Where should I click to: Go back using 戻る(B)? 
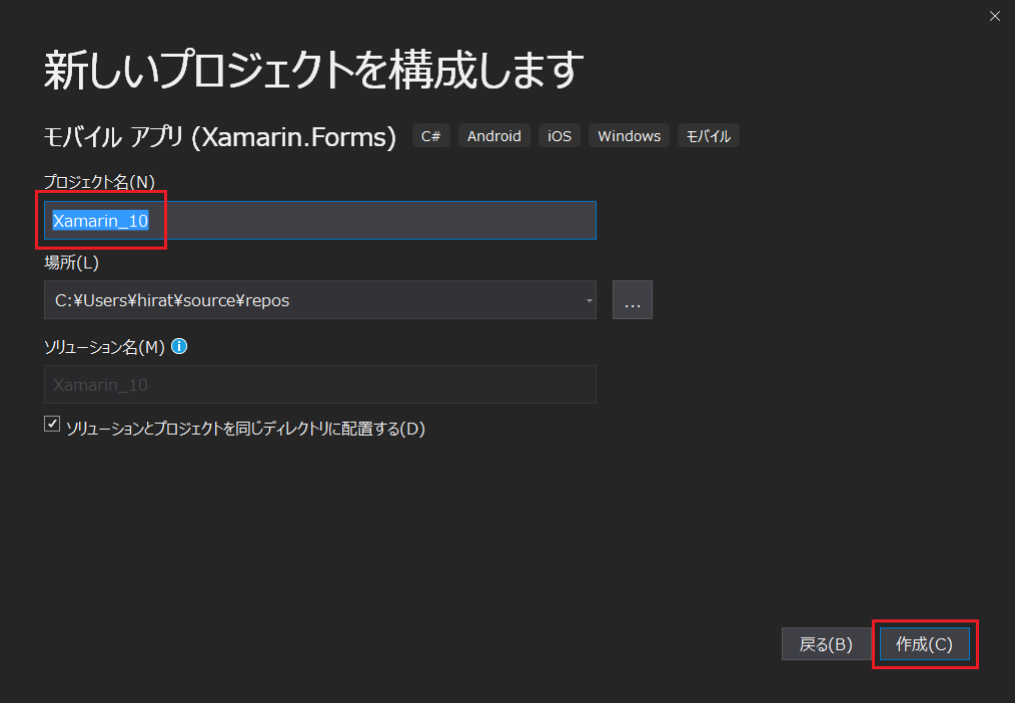[x=826, y=644]
